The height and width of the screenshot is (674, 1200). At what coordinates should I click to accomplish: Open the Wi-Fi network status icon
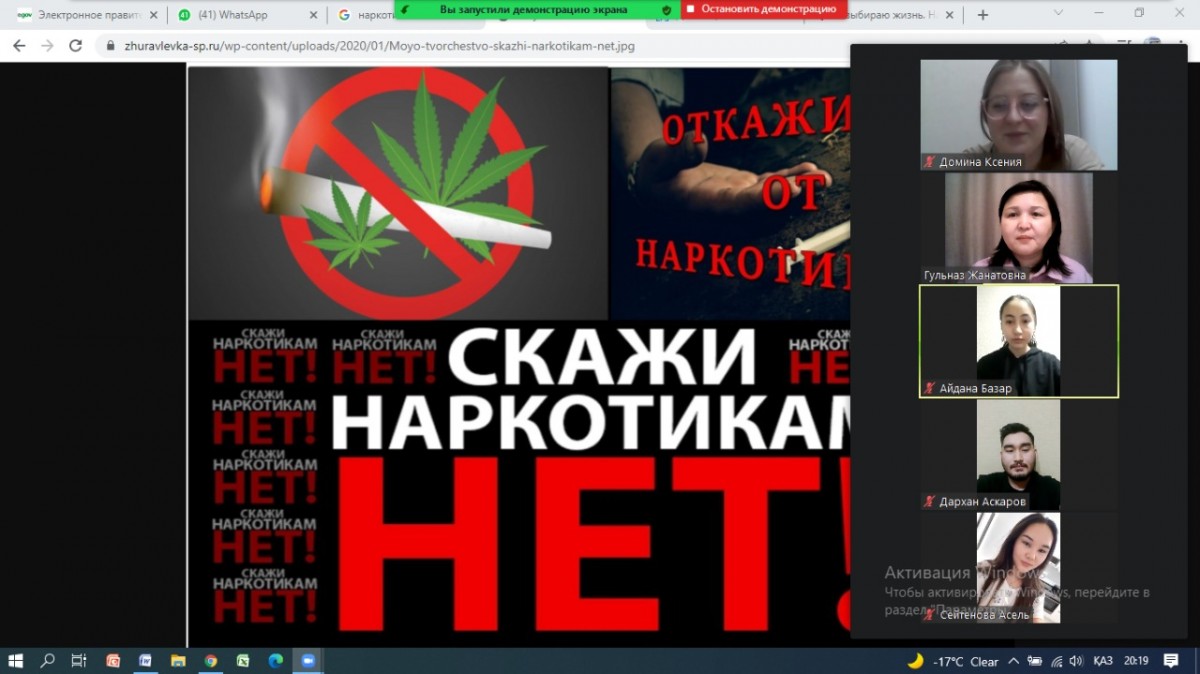coord(1056,661)
